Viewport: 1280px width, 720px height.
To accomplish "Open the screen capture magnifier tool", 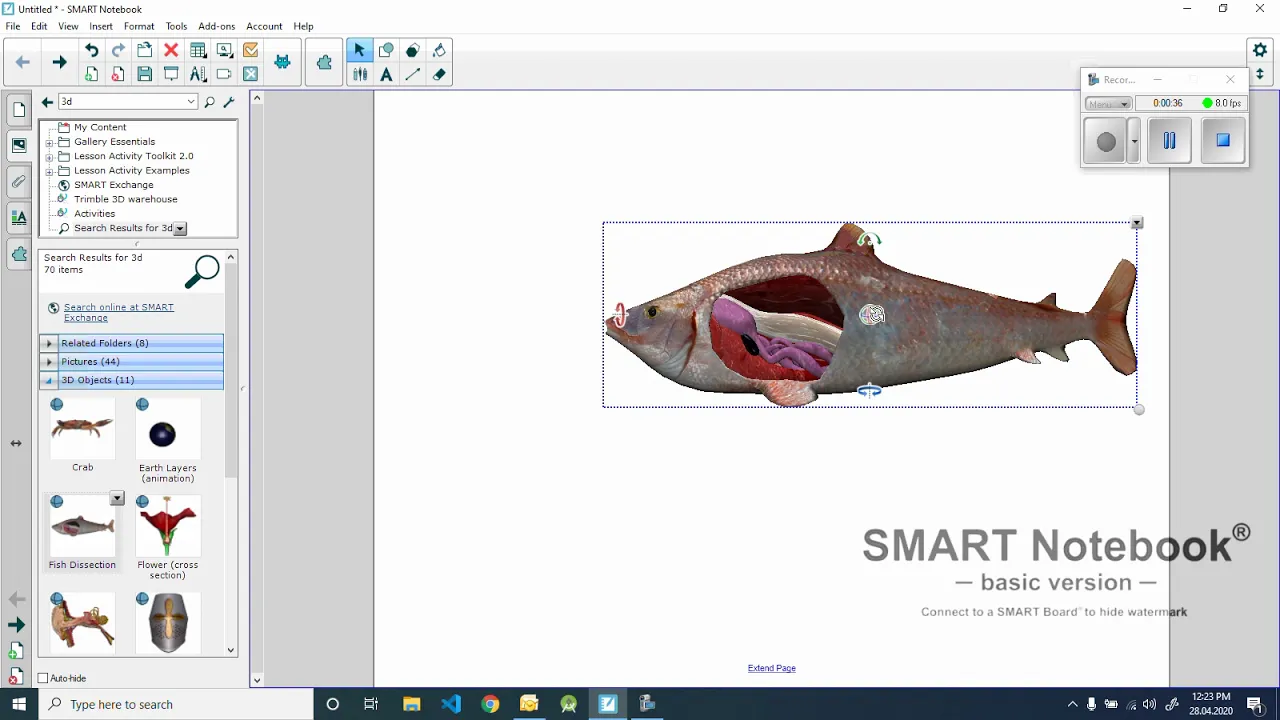I will pyautogui.click(x=224, y=50).
